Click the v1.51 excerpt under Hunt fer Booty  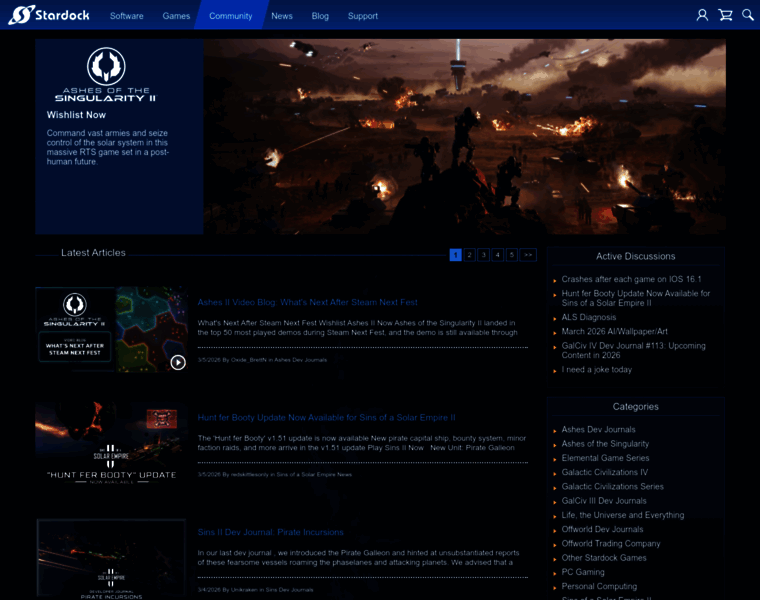click(362, 443)
